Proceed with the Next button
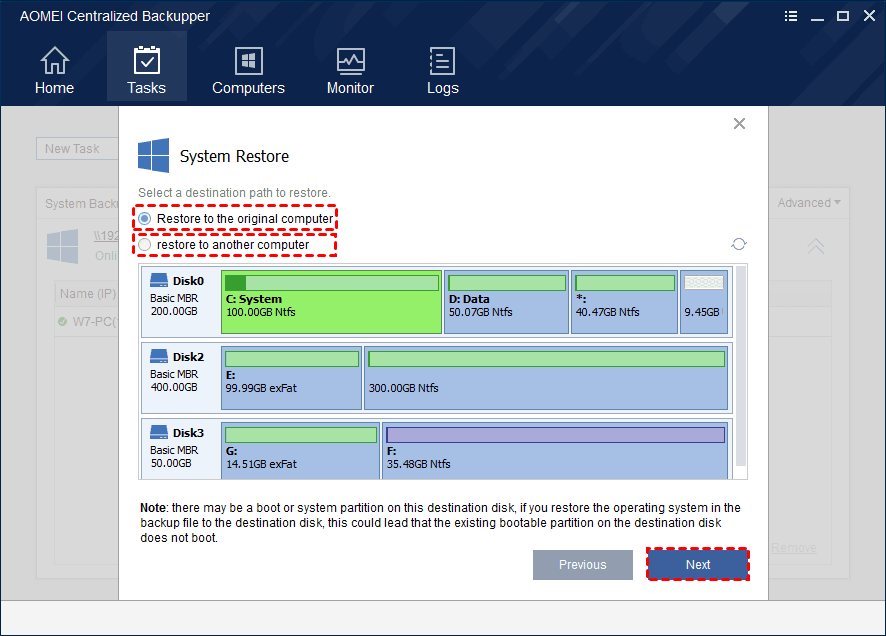The width and height of the screenshot is (886, 636). point(698,565)
